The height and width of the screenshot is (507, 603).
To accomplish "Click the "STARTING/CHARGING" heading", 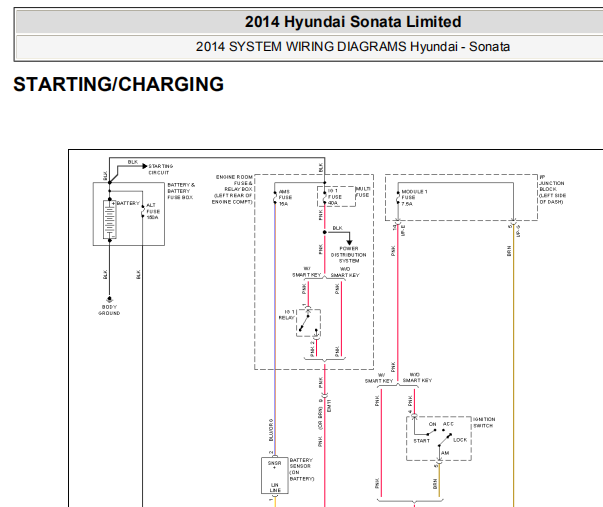I will [x=118, y=84].
